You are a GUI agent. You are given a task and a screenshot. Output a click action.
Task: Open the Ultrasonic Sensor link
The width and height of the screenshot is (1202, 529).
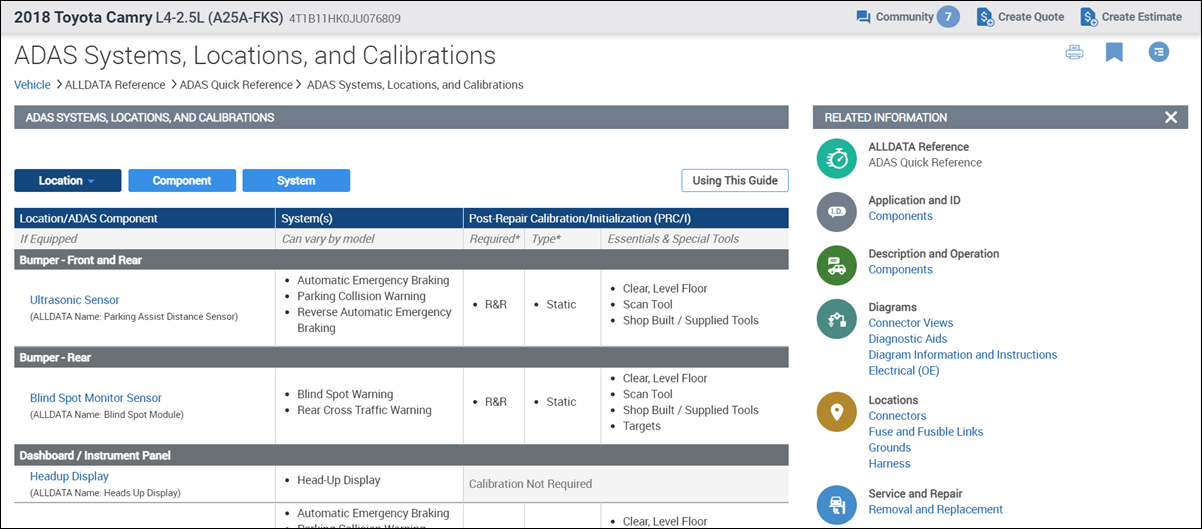[x=75, y=300]
